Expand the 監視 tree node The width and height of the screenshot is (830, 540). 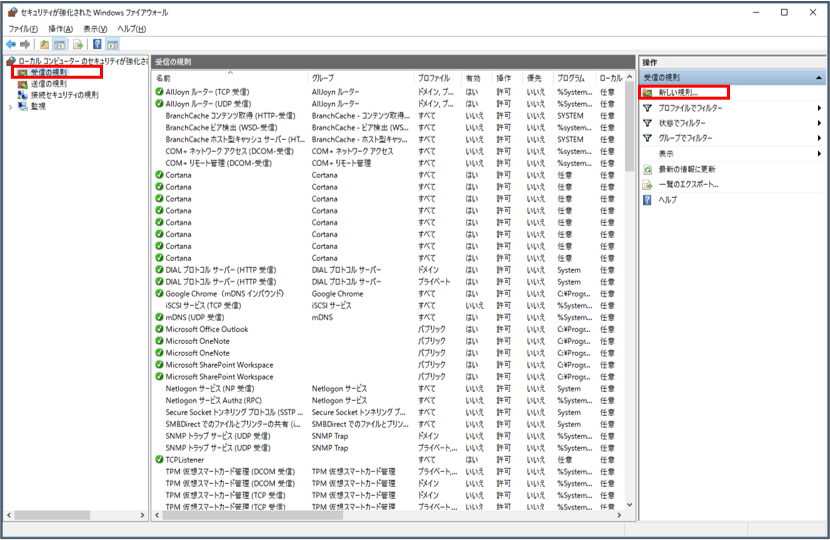10,106
